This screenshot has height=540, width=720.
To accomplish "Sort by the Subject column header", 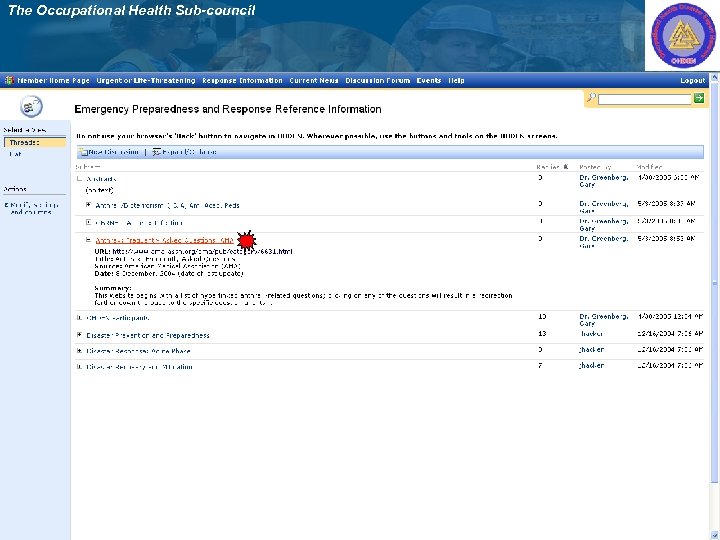I will coord(88,167).
